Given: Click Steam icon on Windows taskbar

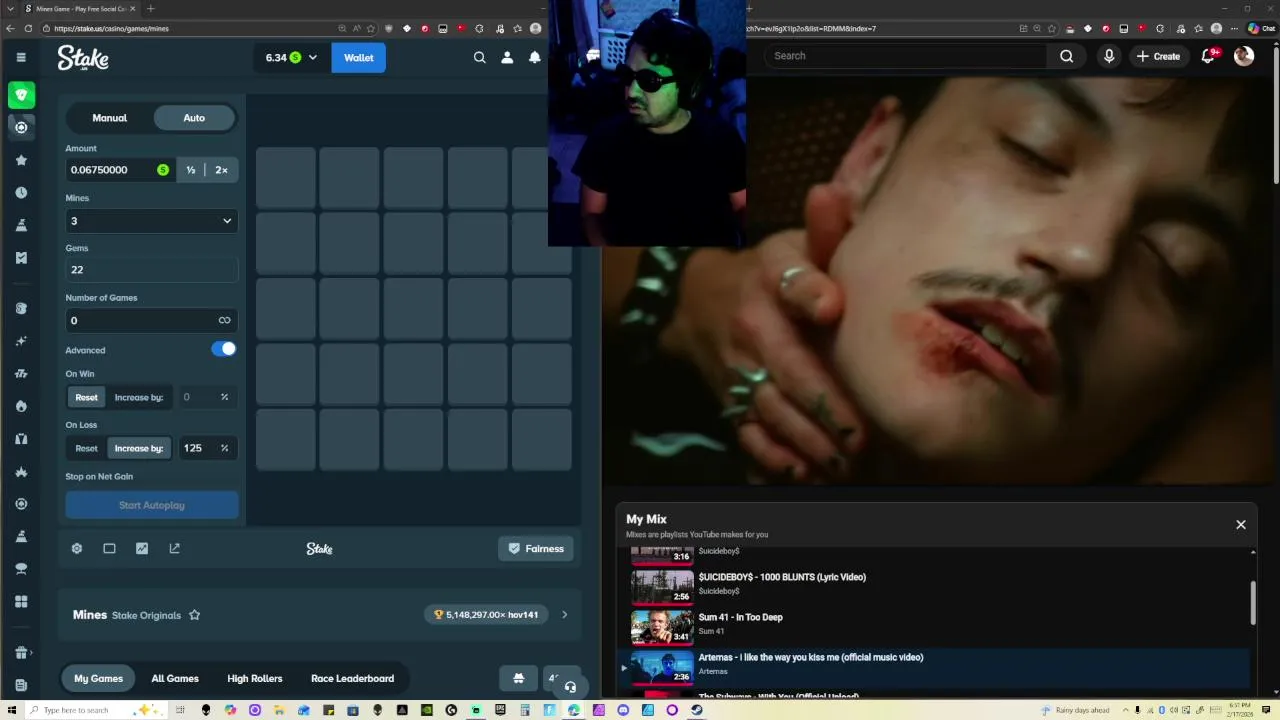Looking at the screenshot, I should 697,710.
